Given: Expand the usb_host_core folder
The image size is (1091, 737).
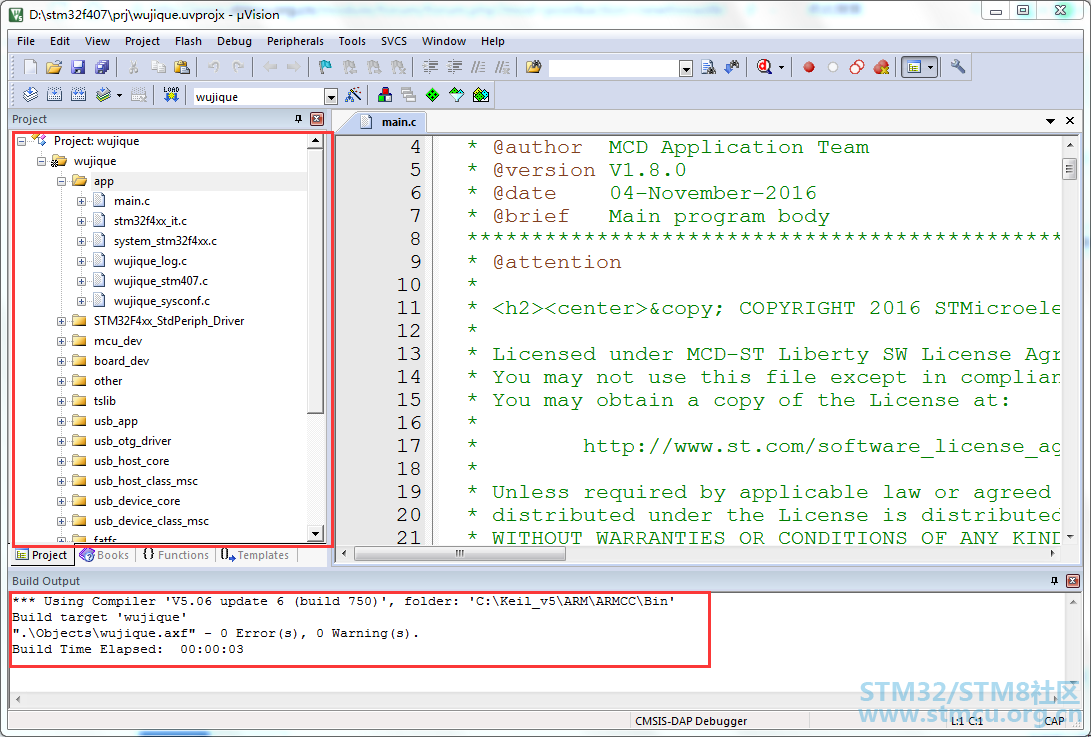Looking at the screenshot, I should [x=61, y=461].
